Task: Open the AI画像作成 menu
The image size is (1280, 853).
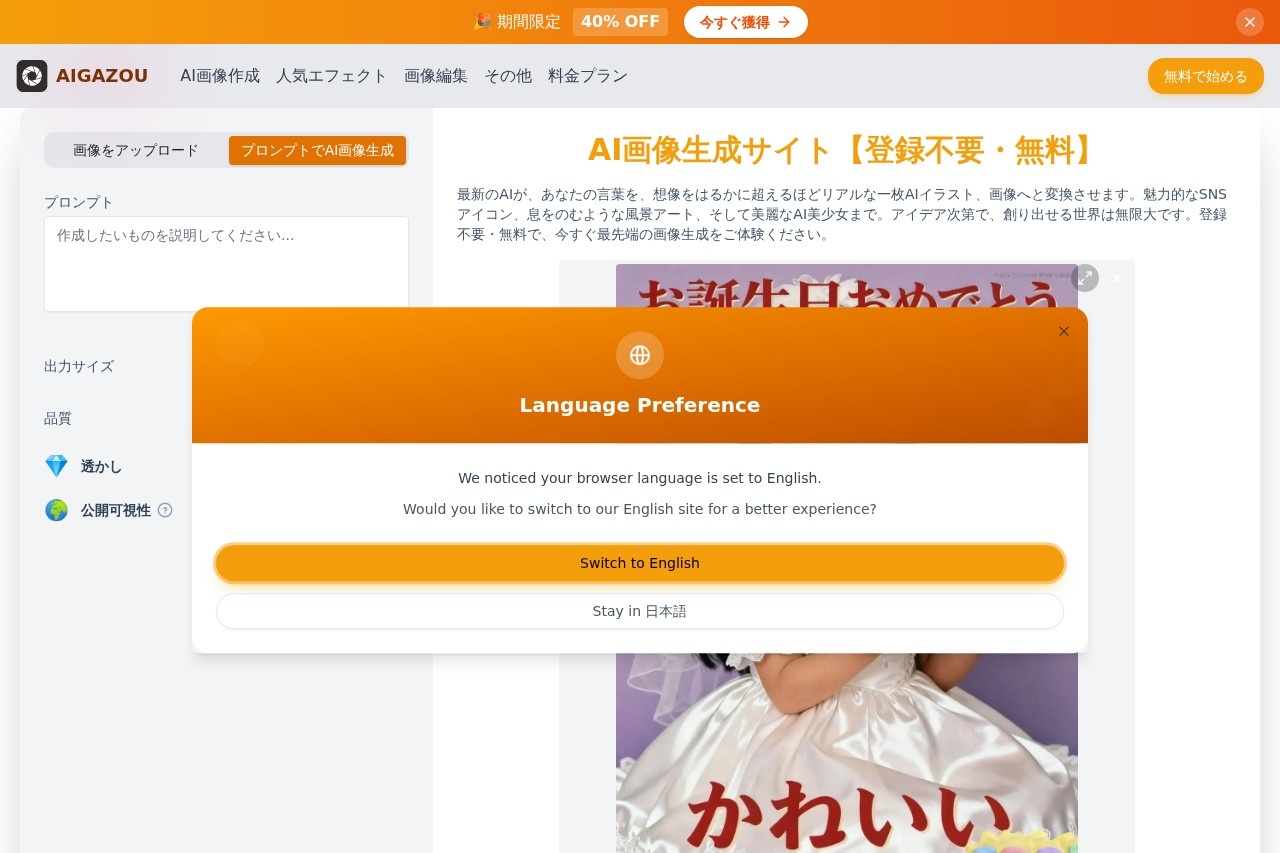Action: point(220,76)
